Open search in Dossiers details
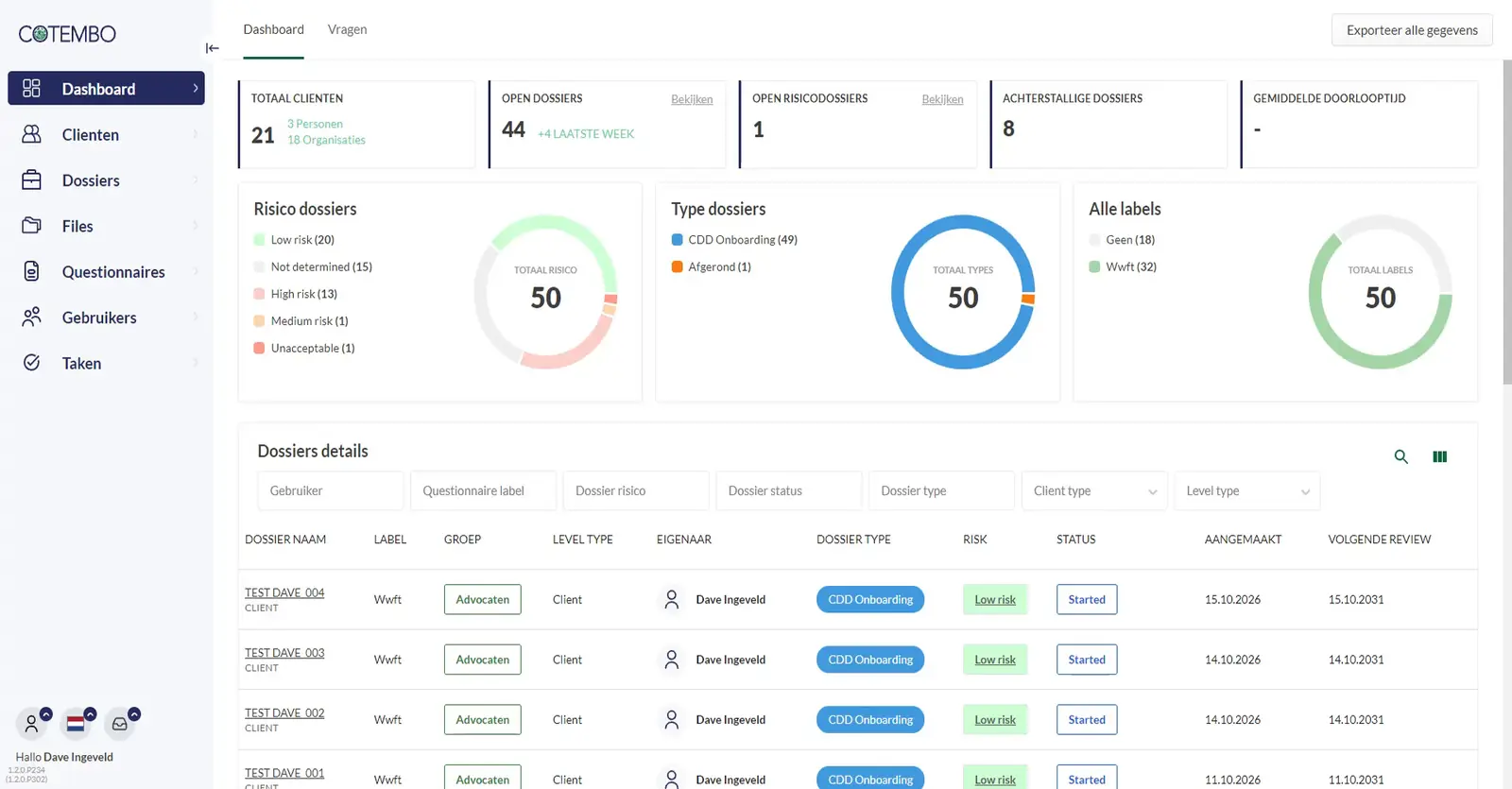1512x789 pixels. click(1401, 457)
